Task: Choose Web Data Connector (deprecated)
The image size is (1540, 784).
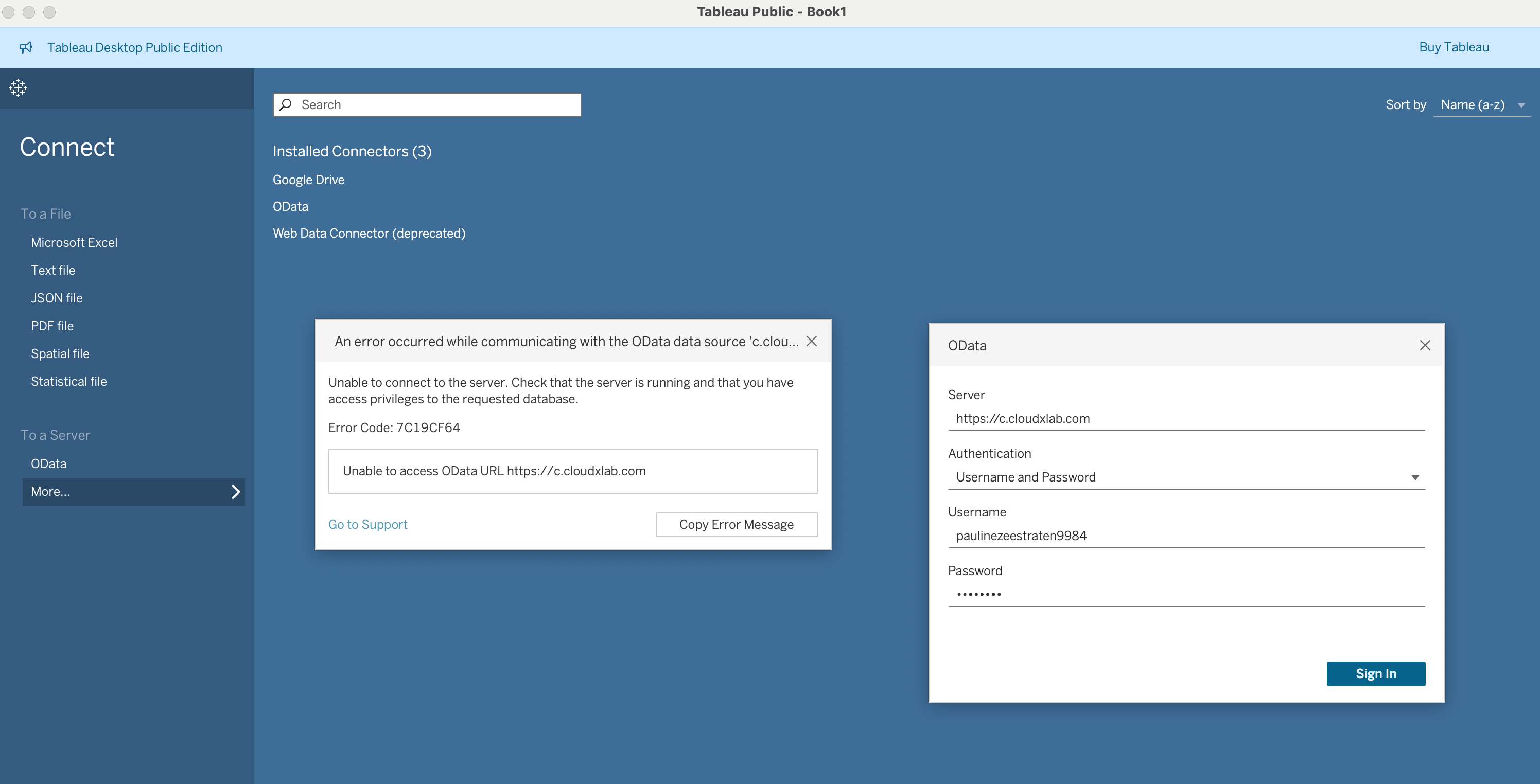Action: (x=369, y=233)
